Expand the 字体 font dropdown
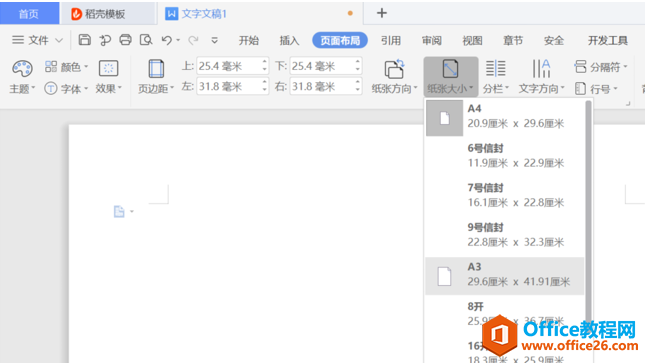Viewport: 645px width, 363px height. 66,88
